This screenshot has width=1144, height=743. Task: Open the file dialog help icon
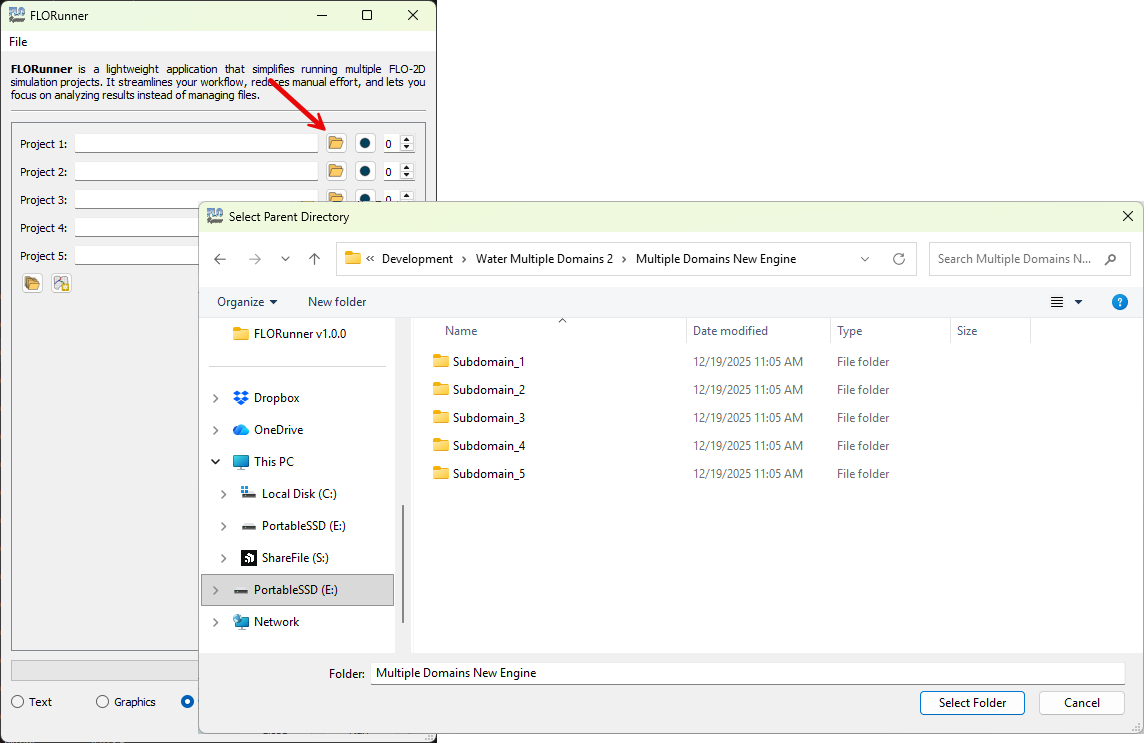(x=1120, y=302)
